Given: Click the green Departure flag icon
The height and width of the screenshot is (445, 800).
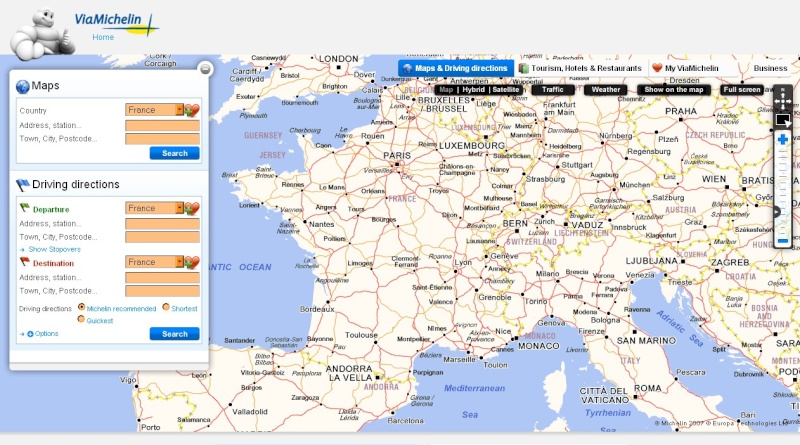Looking at the screenshot, I should tap(24, 208).
